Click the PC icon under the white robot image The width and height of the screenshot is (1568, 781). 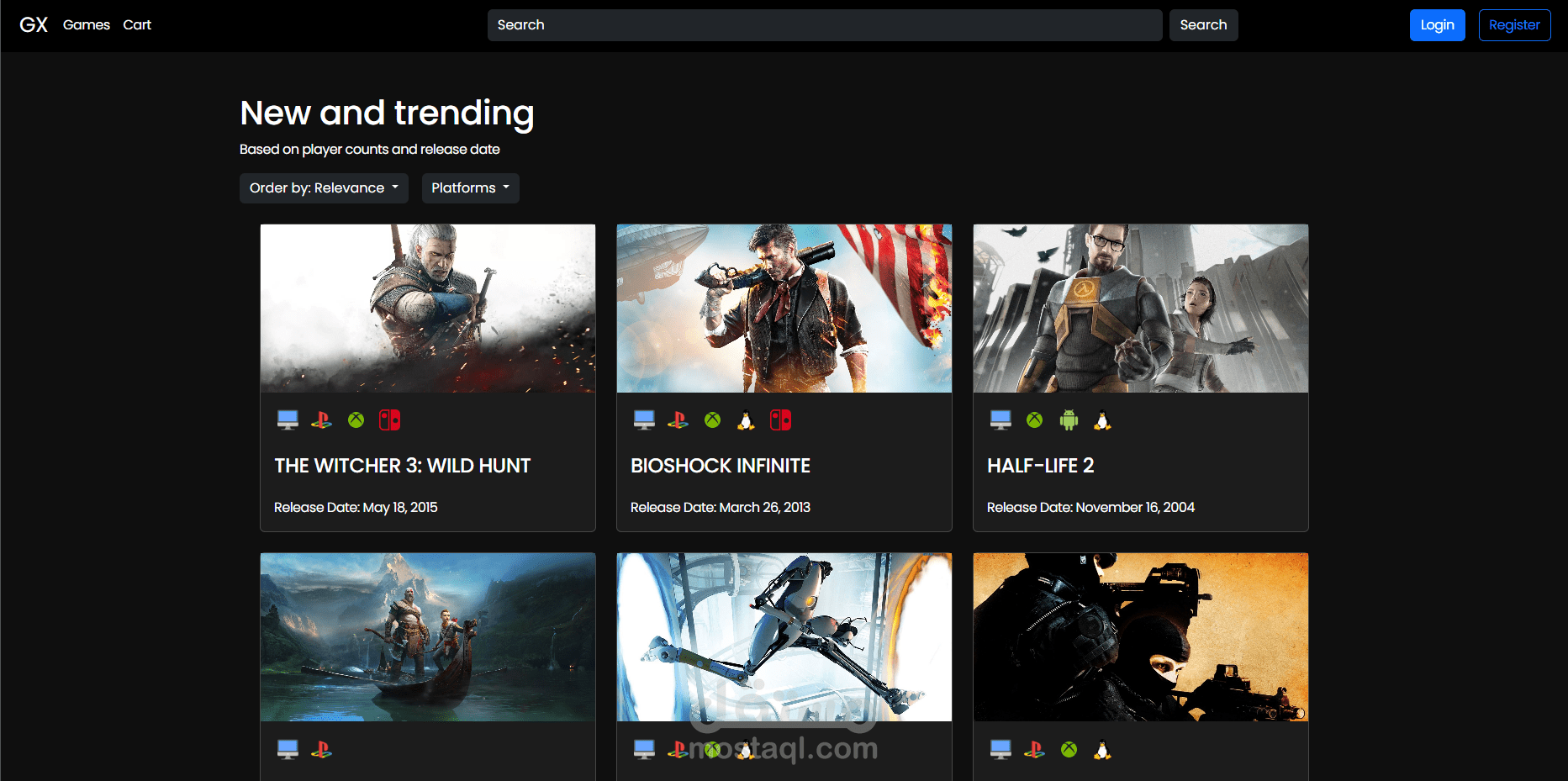pyautogui.click(x=644, y=749)
